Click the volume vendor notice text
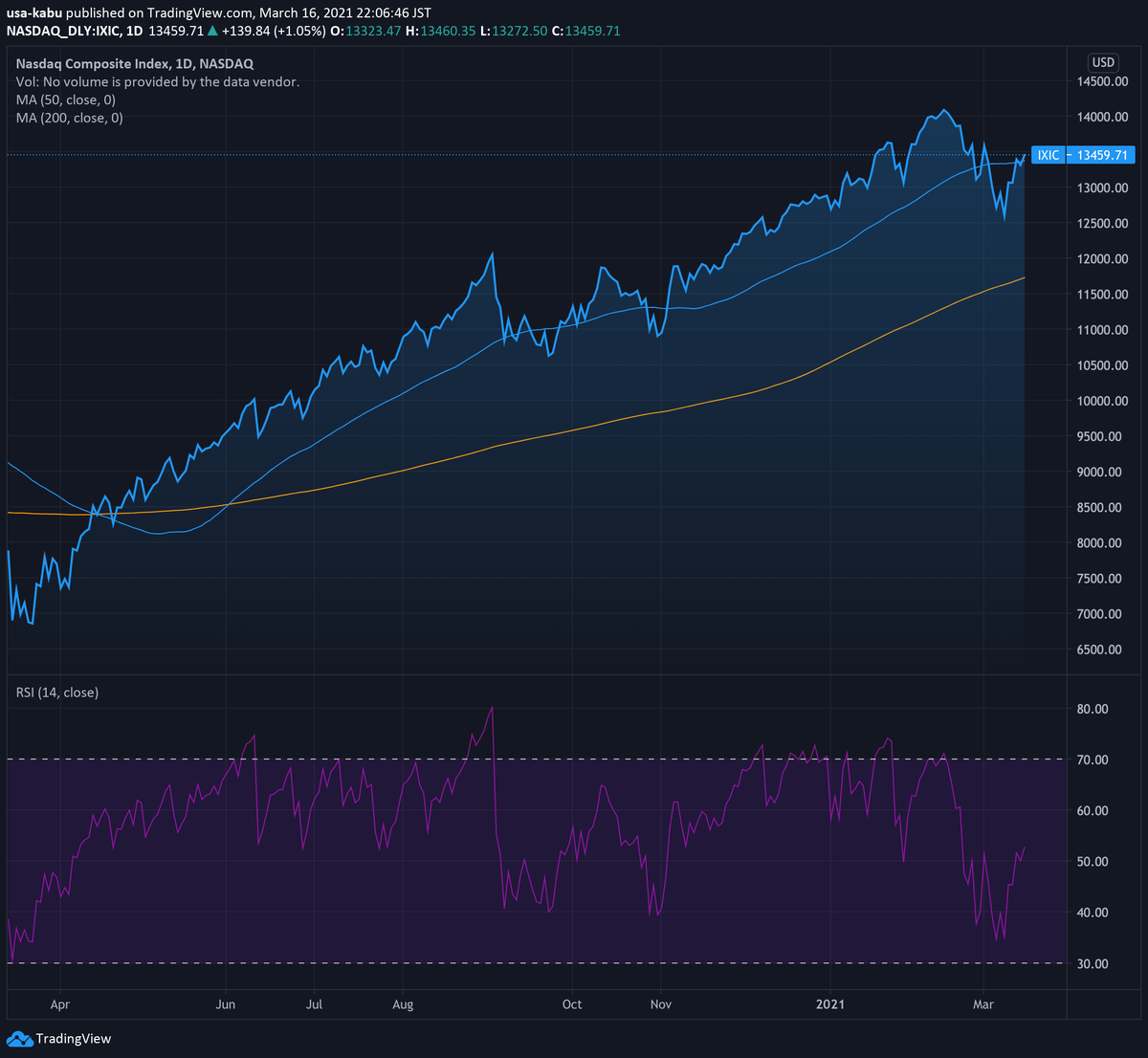The width and height of the screenshot is (1148, 1058). click(x=158, y=82)
